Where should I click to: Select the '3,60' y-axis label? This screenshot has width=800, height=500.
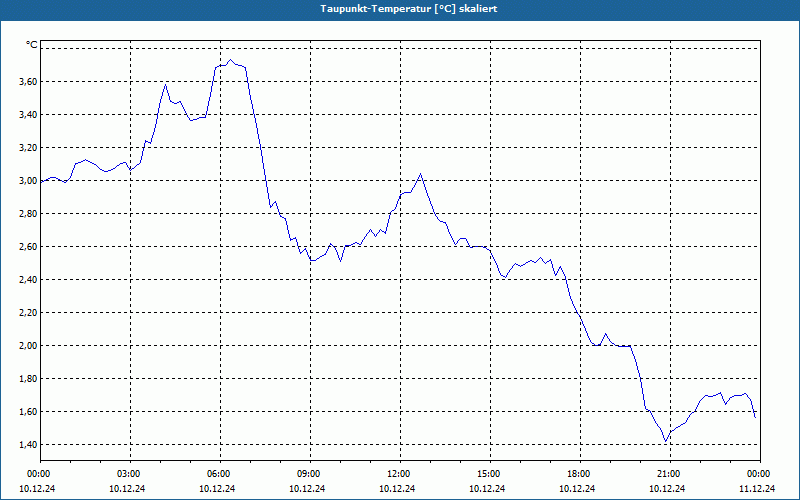(28, 82)
